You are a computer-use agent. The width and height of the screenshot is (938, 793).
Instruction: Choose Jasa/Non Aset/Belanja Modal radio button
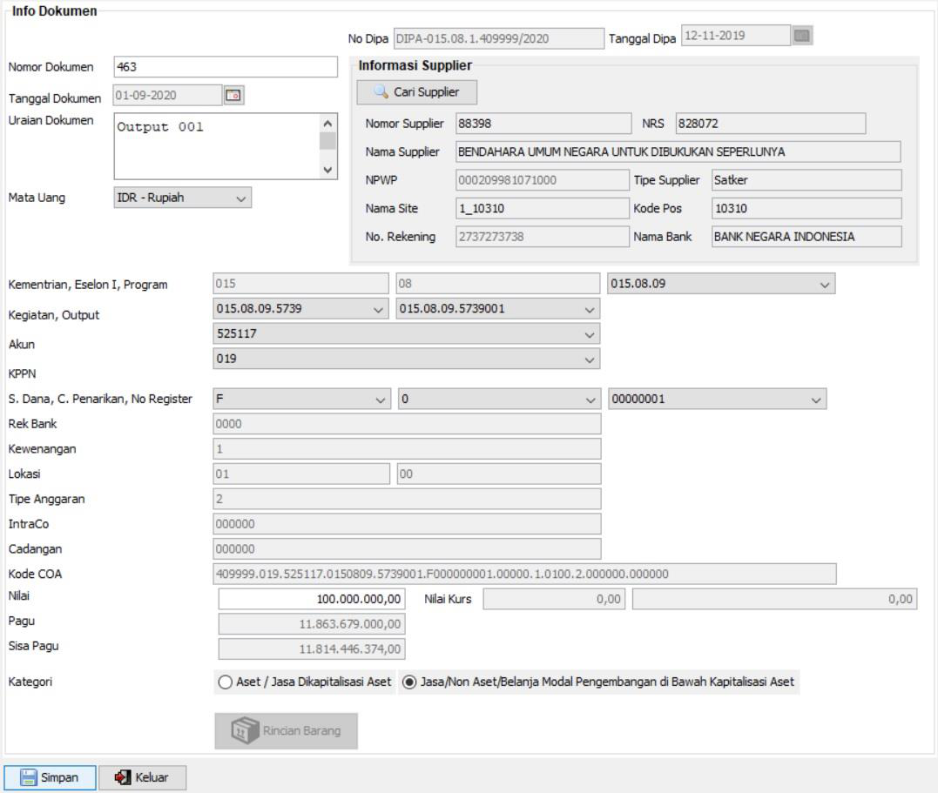click(x=409, y=683)
